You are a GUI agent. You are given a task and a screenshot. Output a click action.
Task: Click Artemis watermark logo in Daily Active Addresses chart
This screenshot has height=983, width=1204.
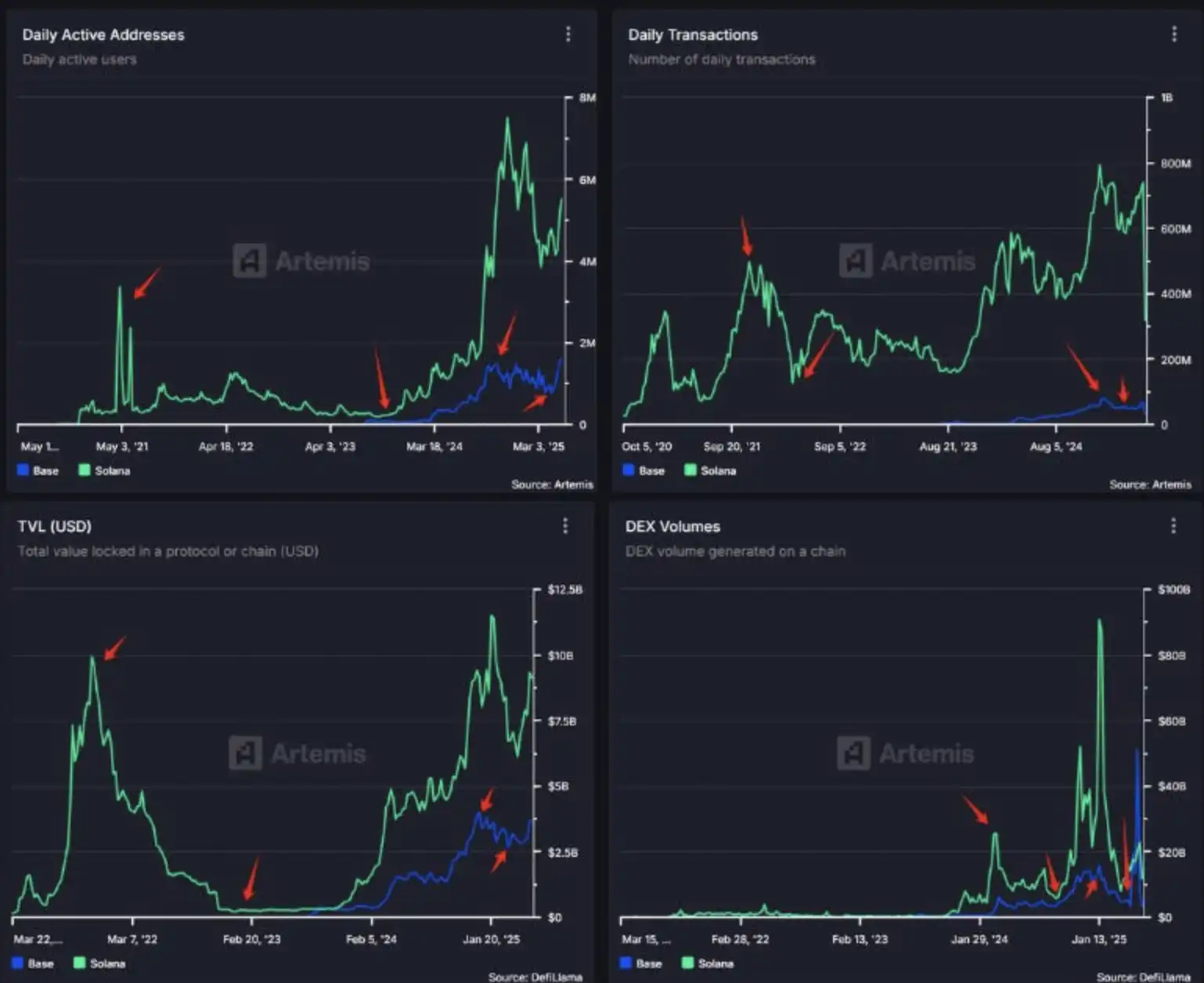click(x=250, y=261)
